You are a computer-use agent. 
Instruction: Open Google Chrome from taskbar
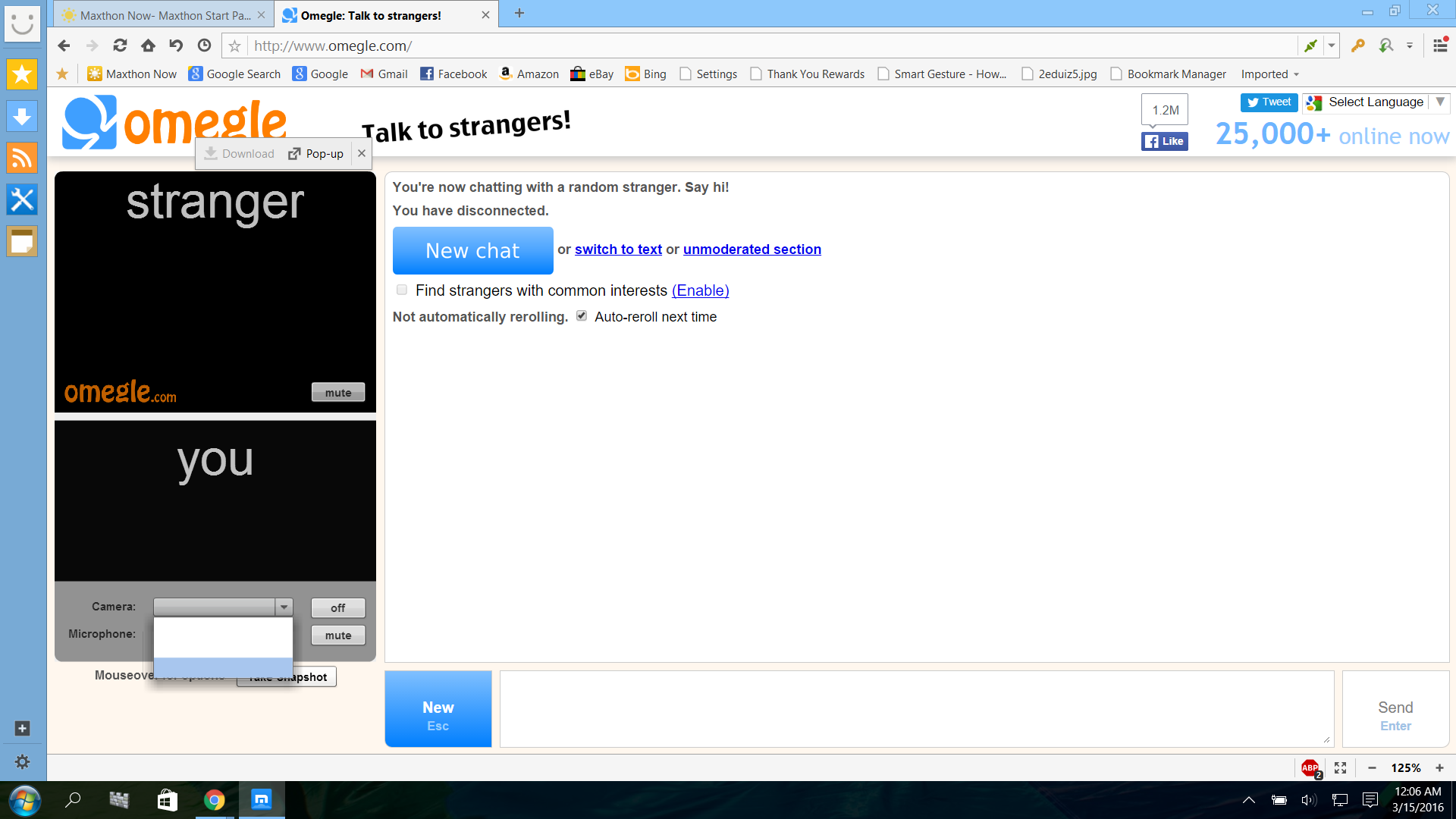[x=214, y=800]
